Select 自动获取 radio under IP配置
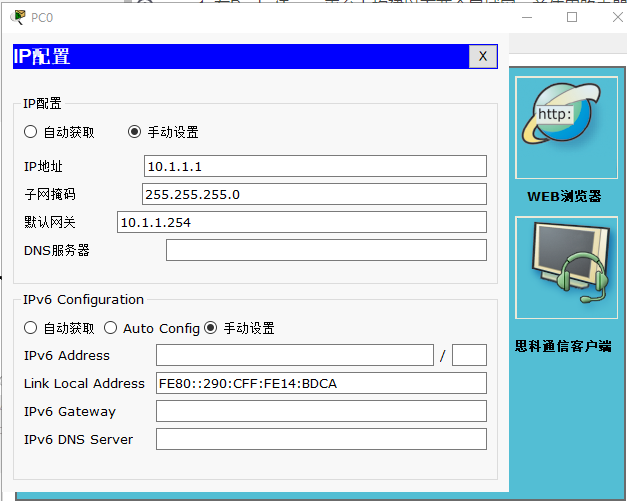Viewport: 627px width, 501px height. (30, 132)
